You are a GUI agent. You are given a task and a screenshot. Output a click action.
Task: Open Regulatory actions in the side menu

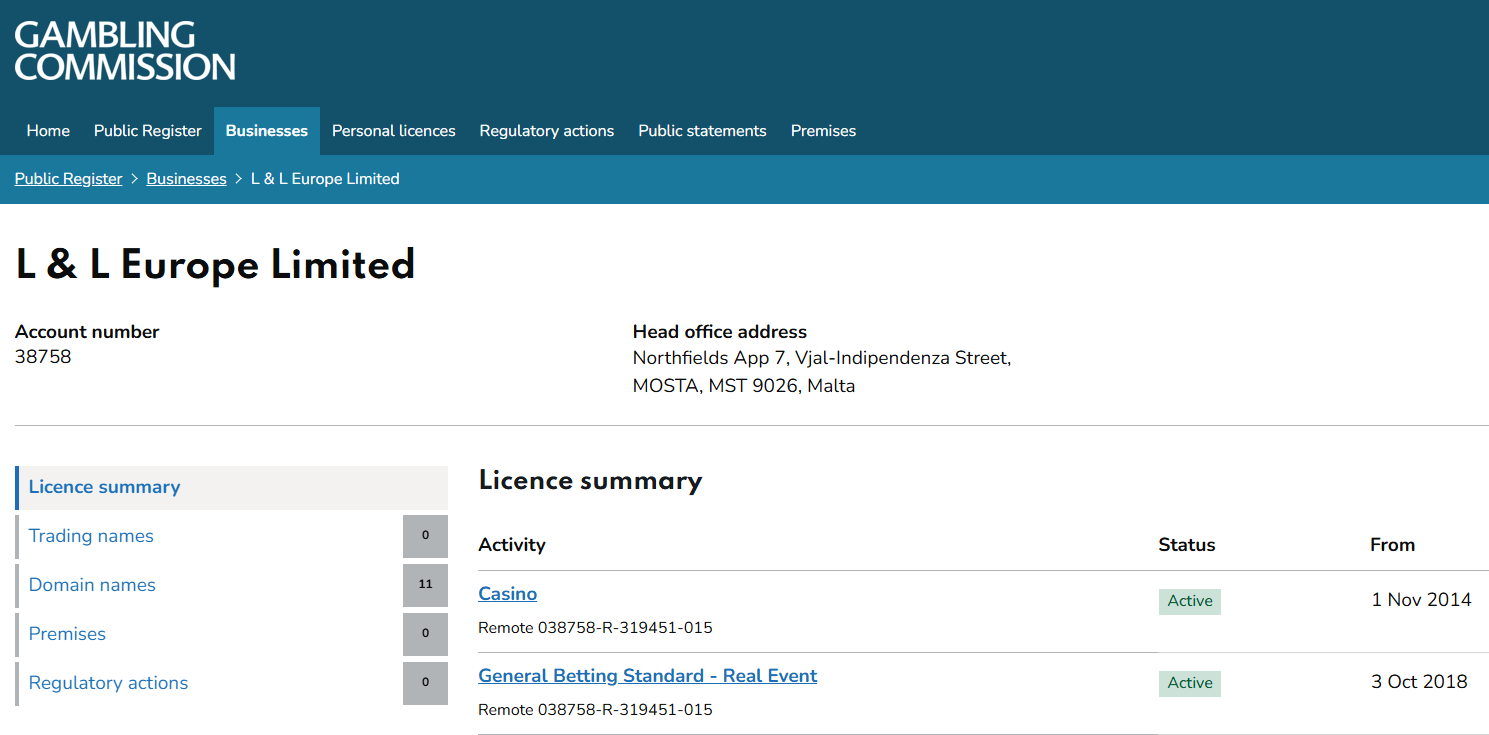pos(108,683)
